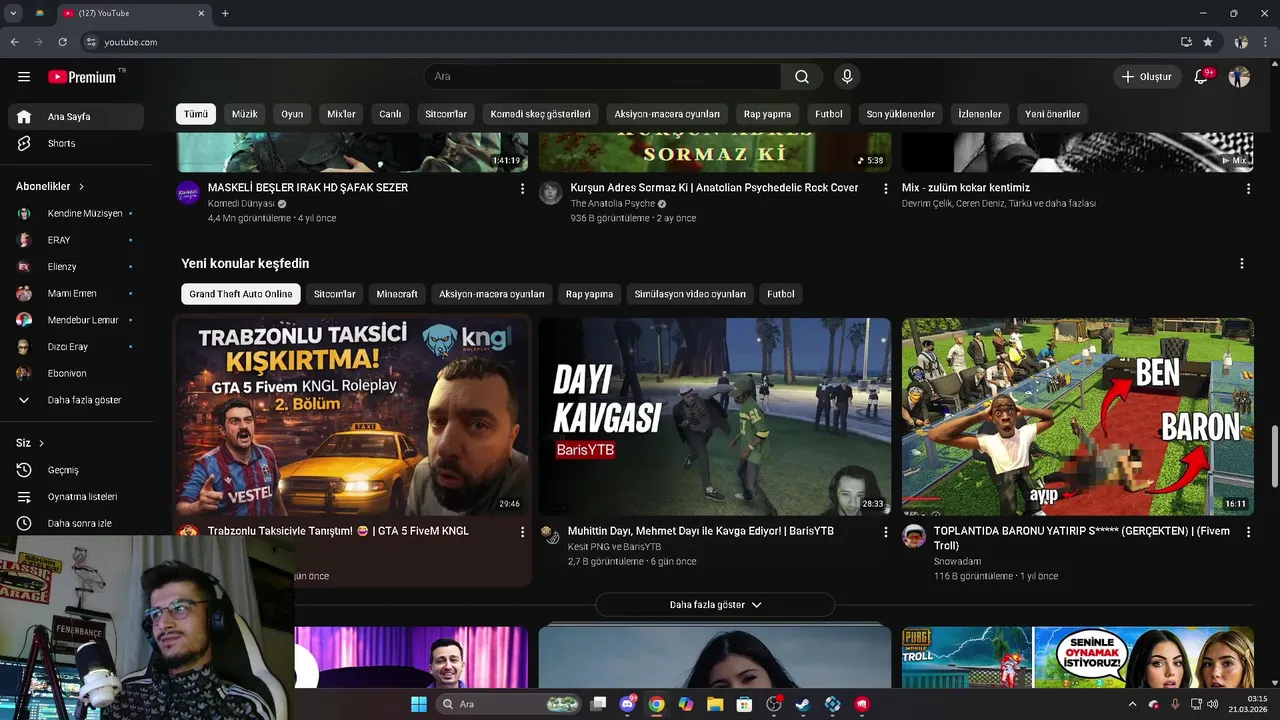The image size is (1280, 720).
Task: Open Daha sonra izle list
Action: coord(76,523)
